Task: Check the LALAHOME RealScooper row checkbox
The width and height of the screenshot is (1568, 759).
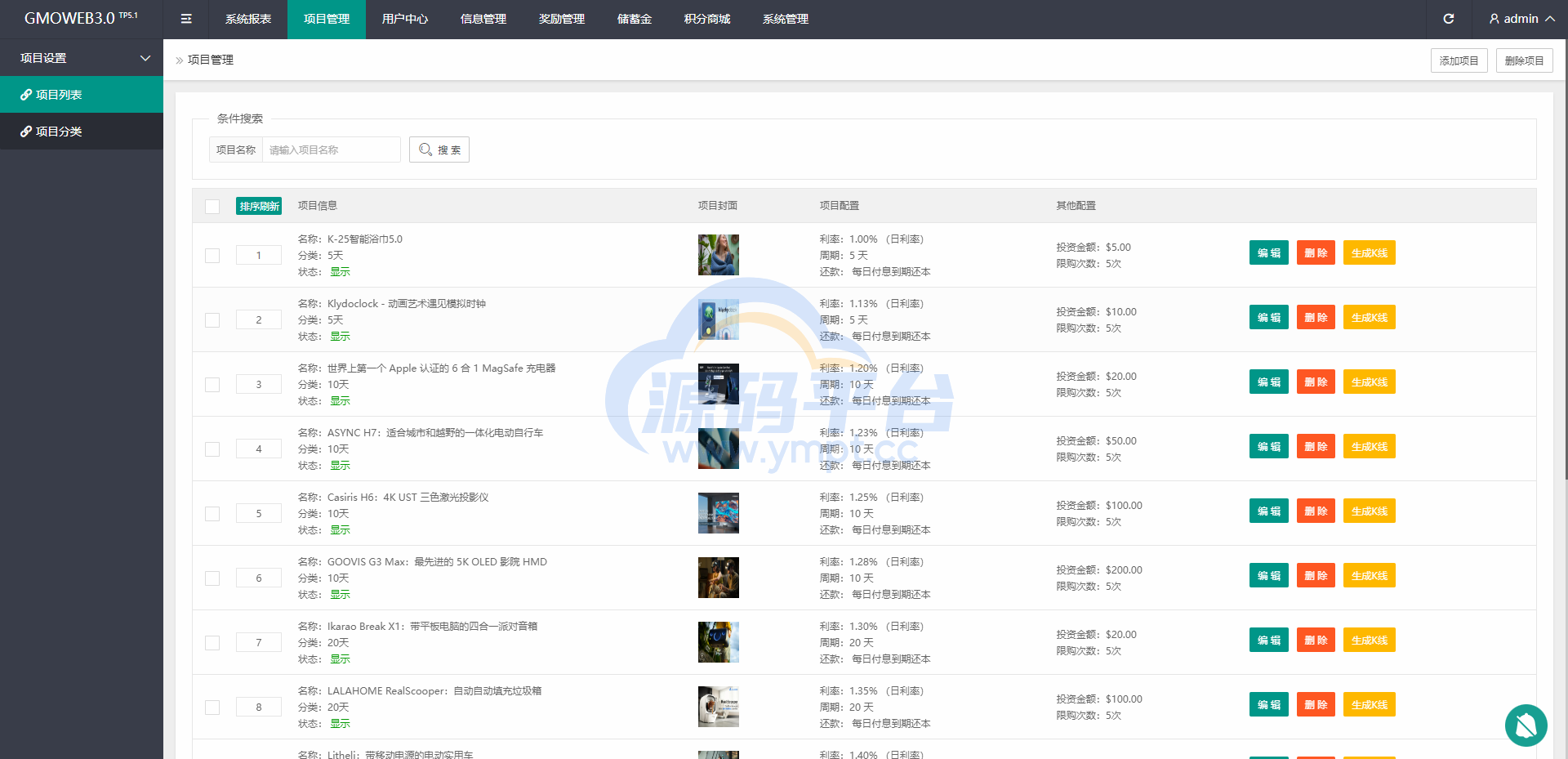Action: 212,708
